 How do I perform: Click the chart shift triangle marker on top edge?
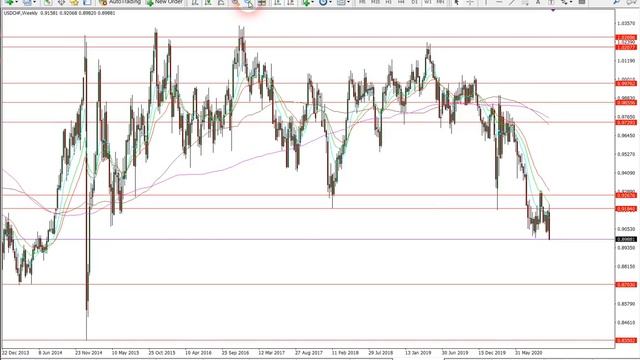tap(553, 10)
